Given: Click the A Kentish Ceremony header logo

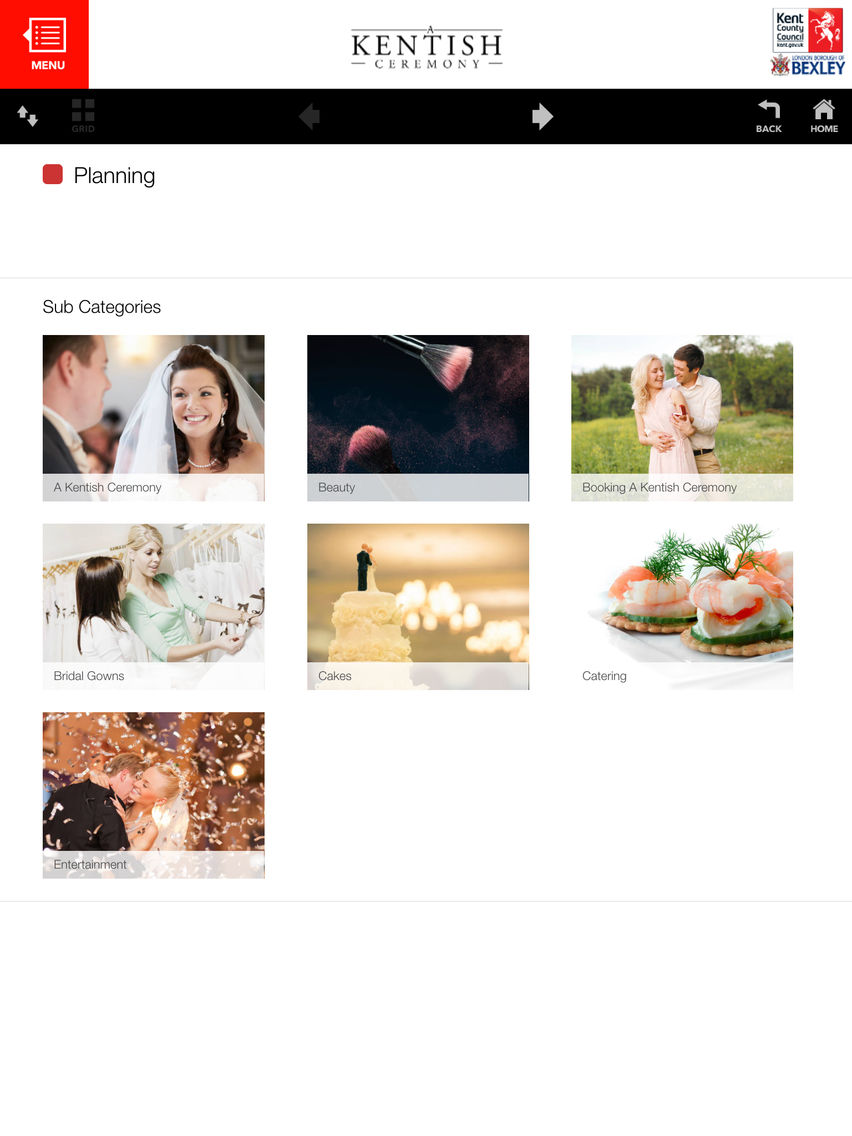Looking at the screenshot, I should pos(427,47).
